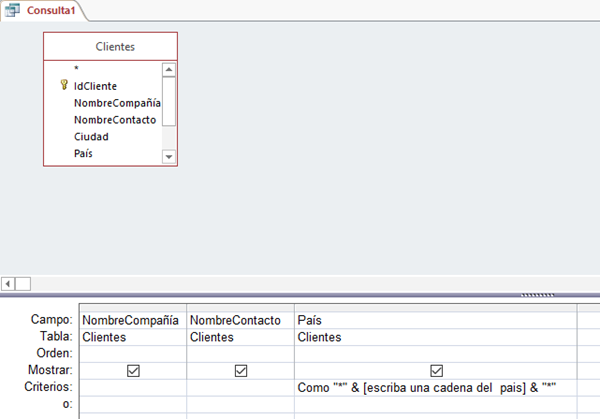The width and height of the screenshot is (600, 419).
Task: Click the query icon on Consulta1 tab
Action: [12, 10]
